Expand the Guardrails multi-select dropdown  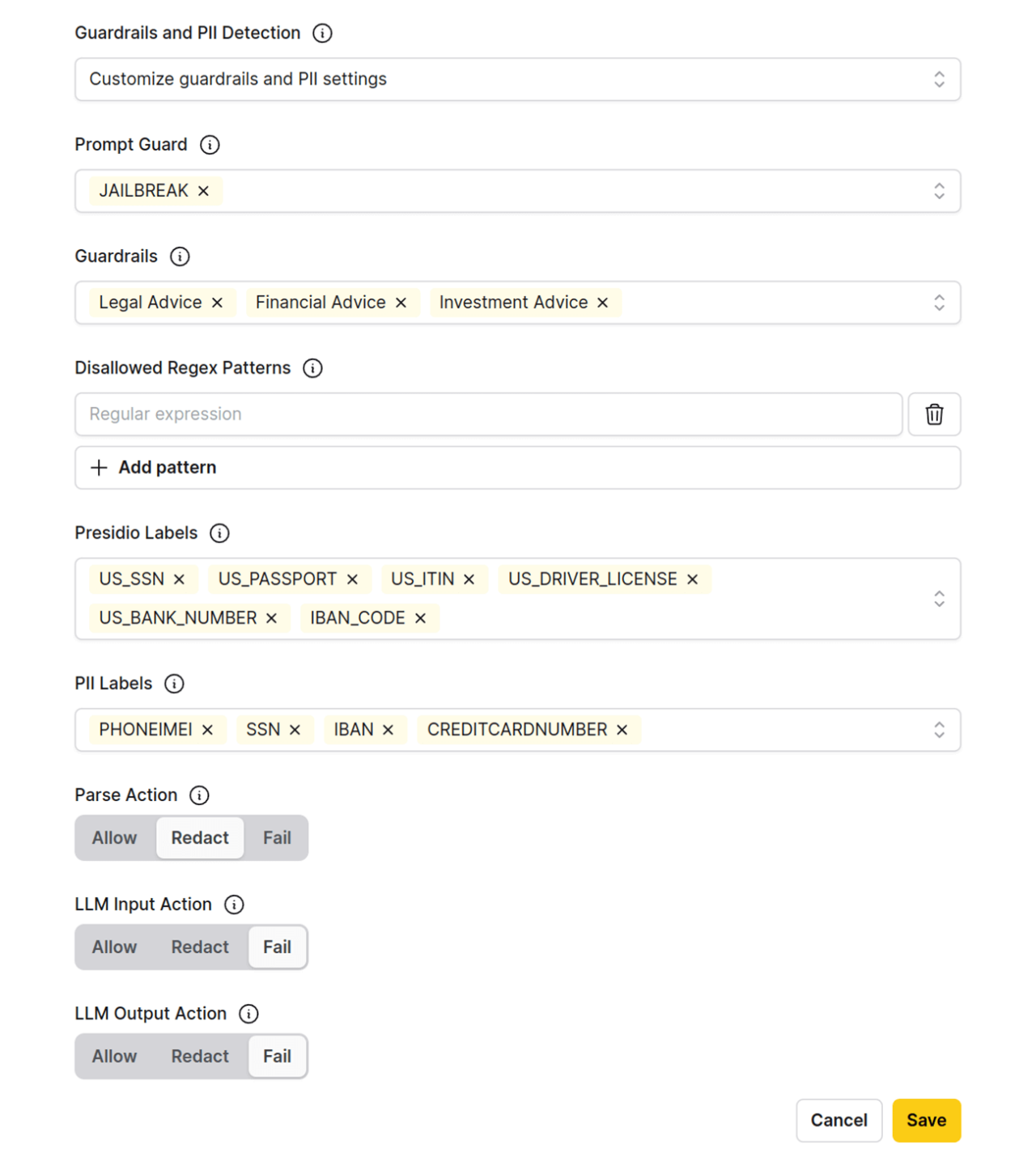coord(939,303)
